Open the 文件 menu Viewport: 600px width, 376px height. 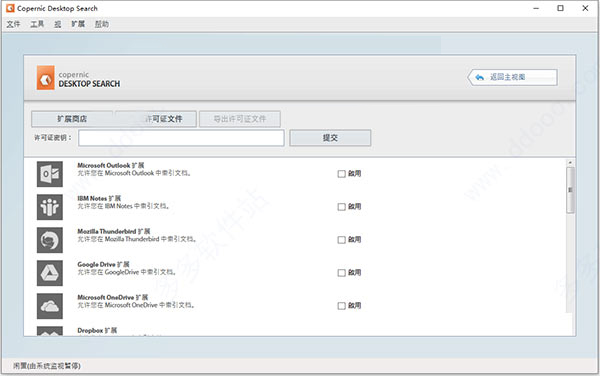(13, 24)
